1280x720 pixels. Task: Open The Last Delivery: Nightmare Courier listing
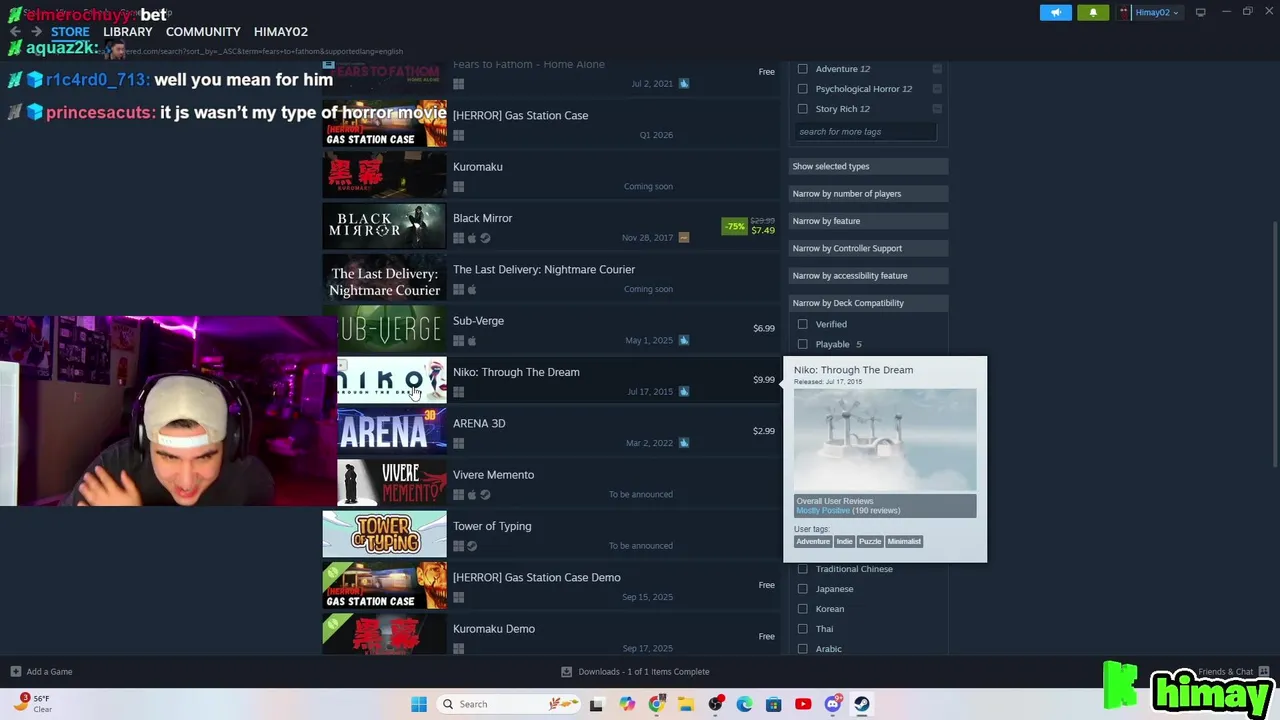point(550,277)
